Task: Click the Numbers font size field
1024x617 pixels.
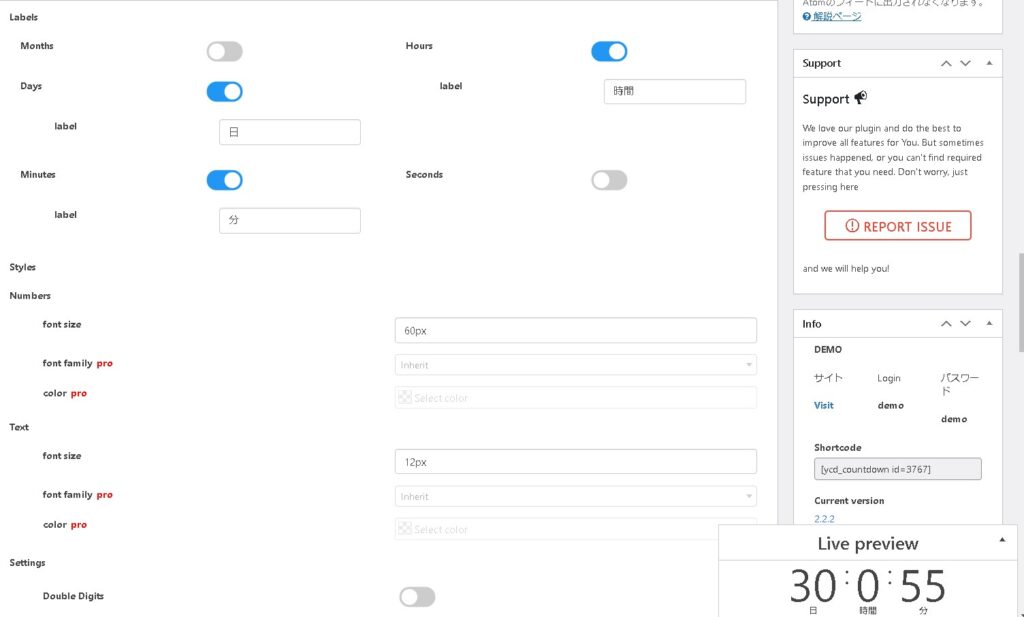Action: tap(575, 330)
